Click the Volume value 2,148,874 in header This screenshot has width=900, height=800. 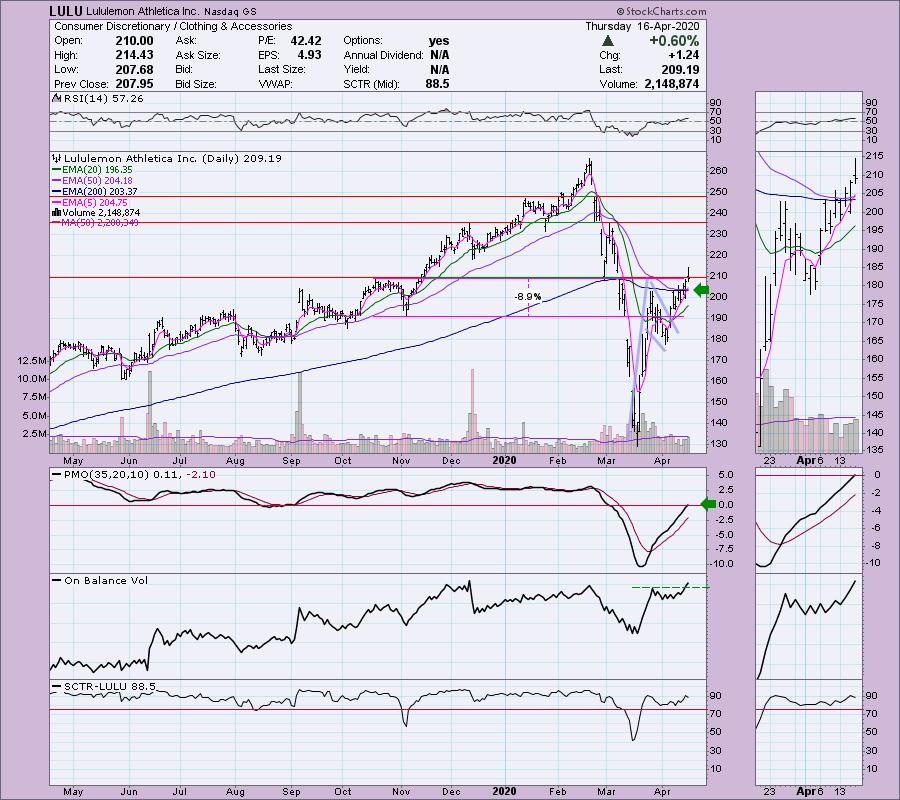(672, 84)
